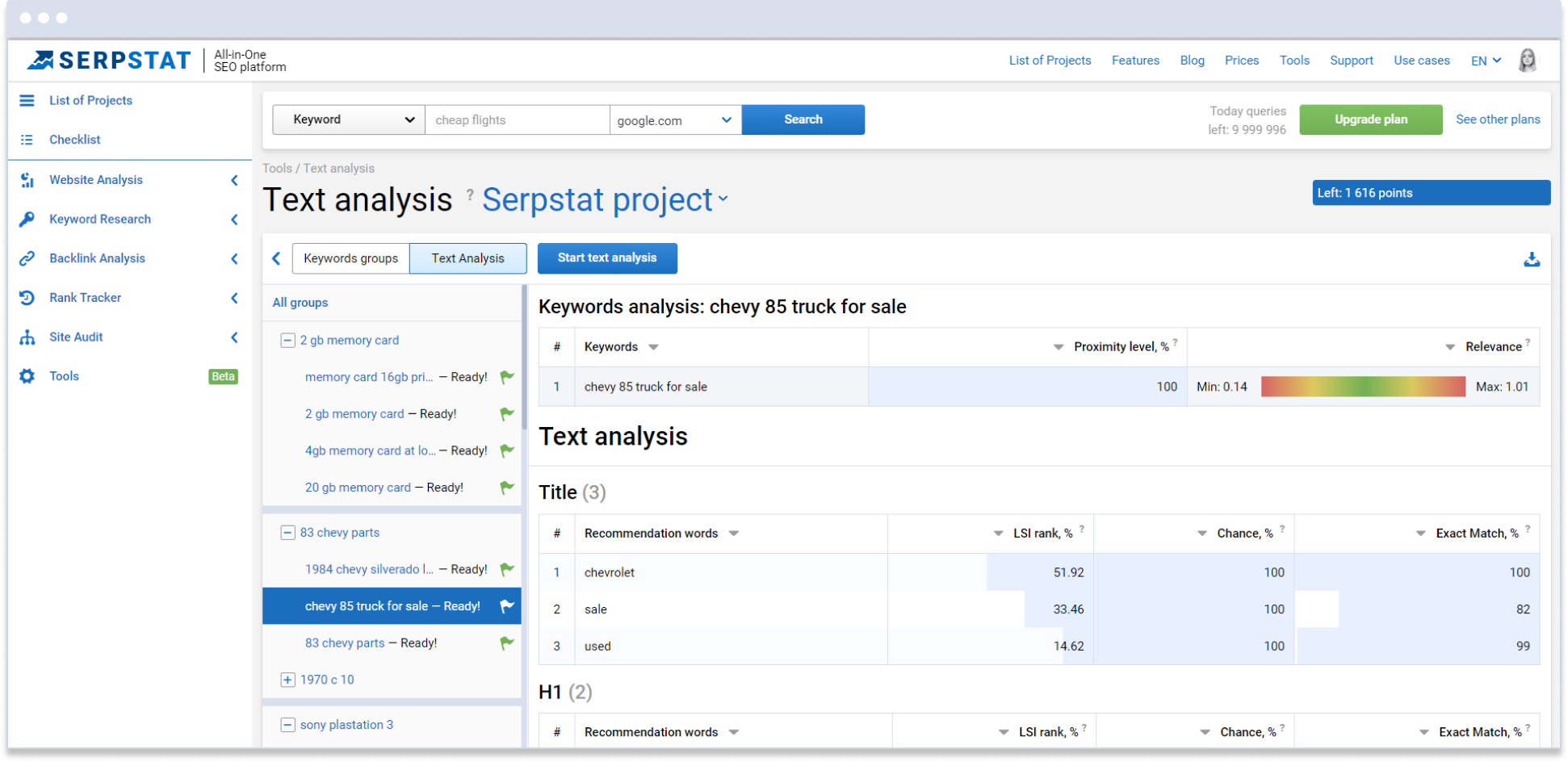
Task: Expand the Backlink Analysis submenu chevron
Action: click(x=234, y=258)
